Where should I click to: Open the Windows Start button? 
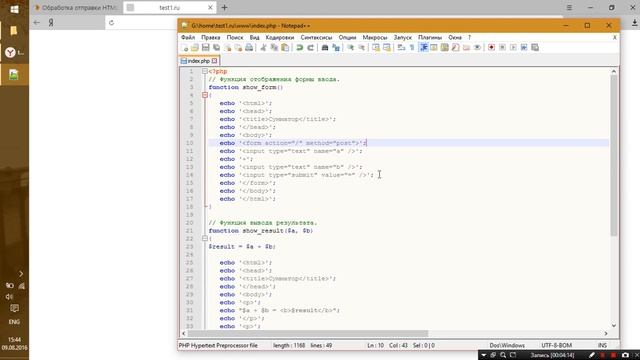14,9
